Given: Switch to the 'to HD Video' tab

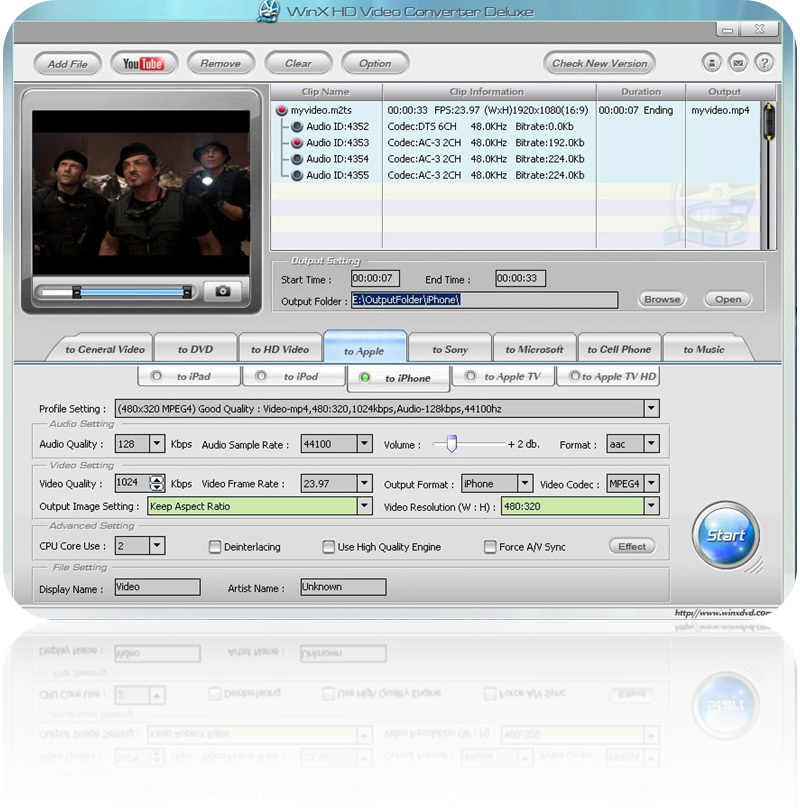Looking at the screenshot, I should (280, 349).
